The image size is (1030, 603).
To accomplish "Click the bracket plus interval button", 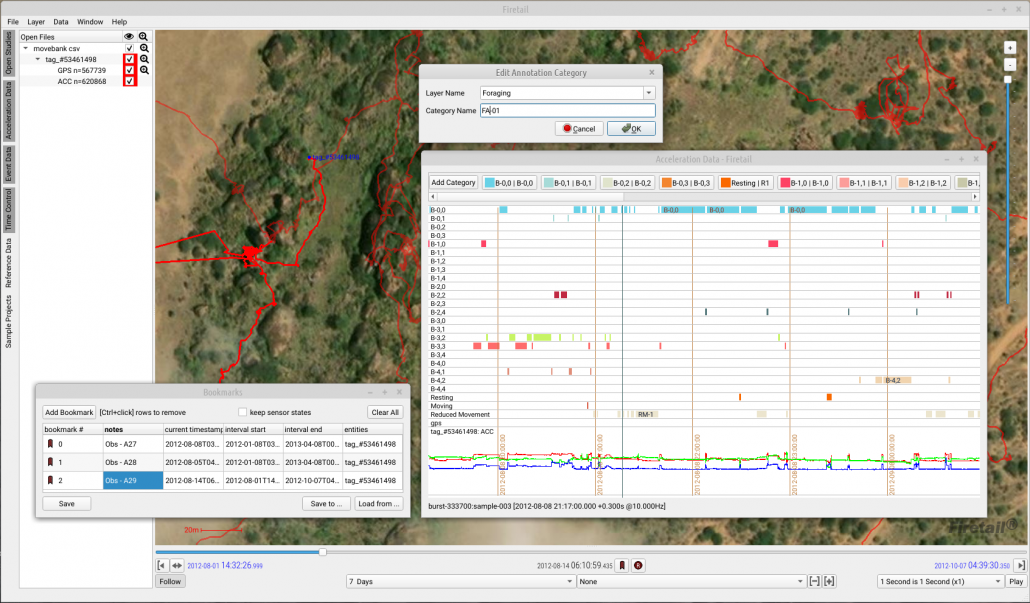I will pos(830,581).
